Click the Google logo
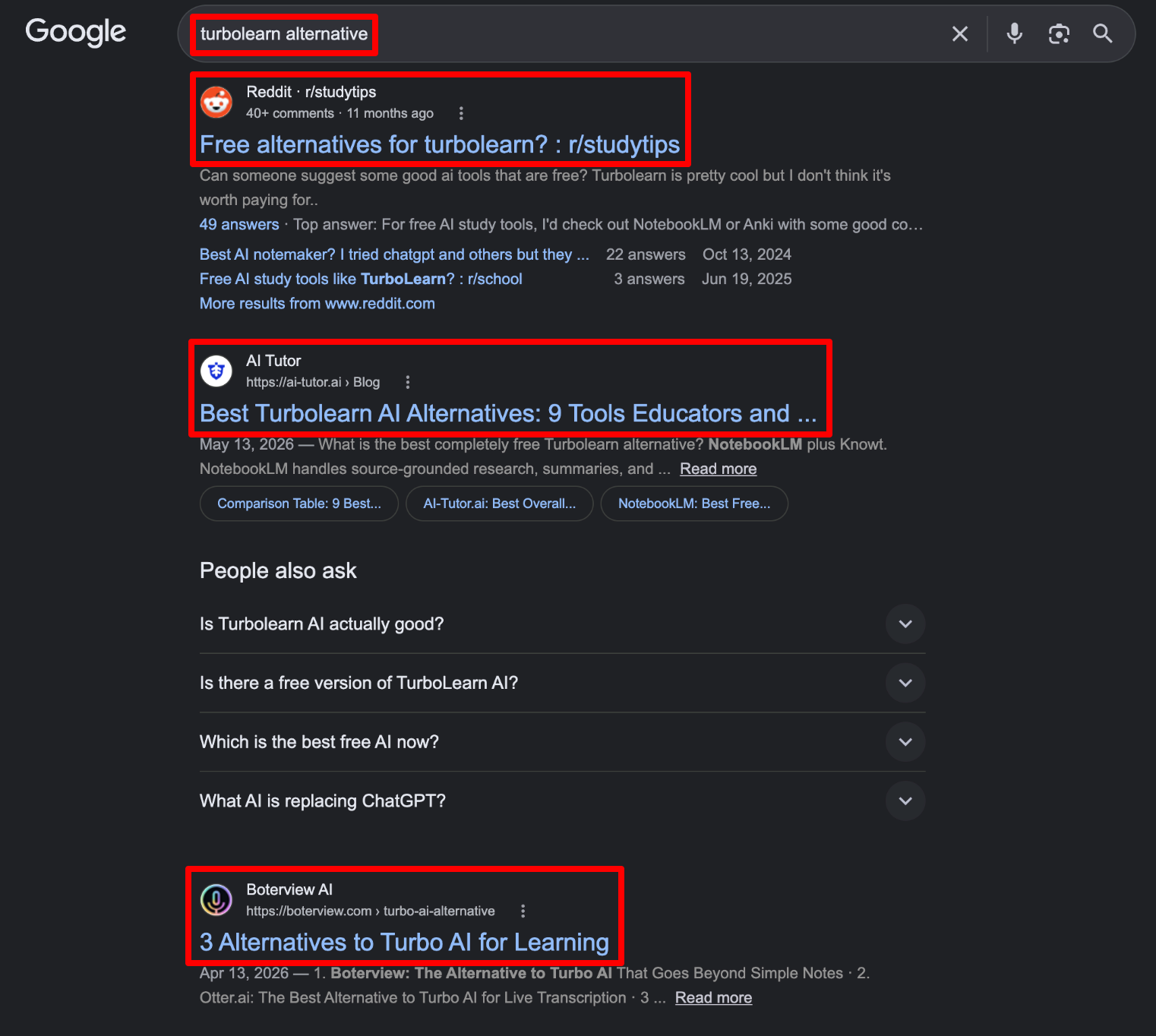This screenshot has width=1156, height=1036. tap(76, 32)
